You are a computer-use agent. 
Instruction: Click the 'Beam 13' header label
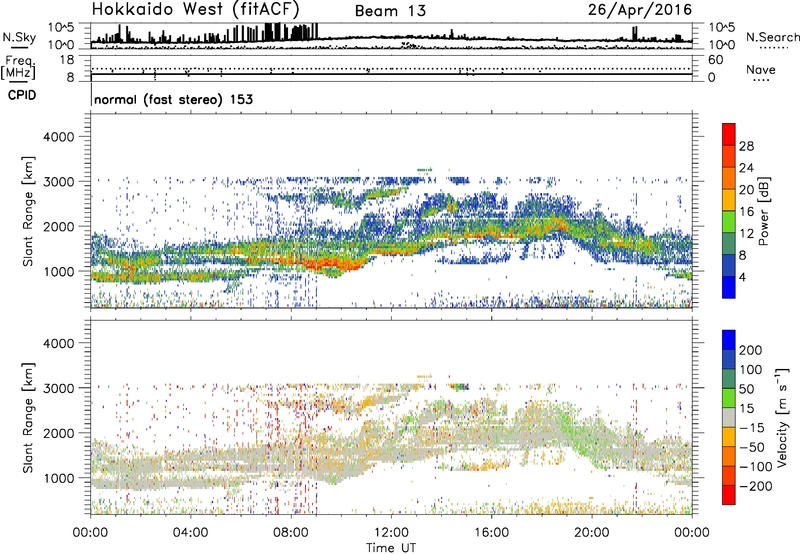[390, 11]
